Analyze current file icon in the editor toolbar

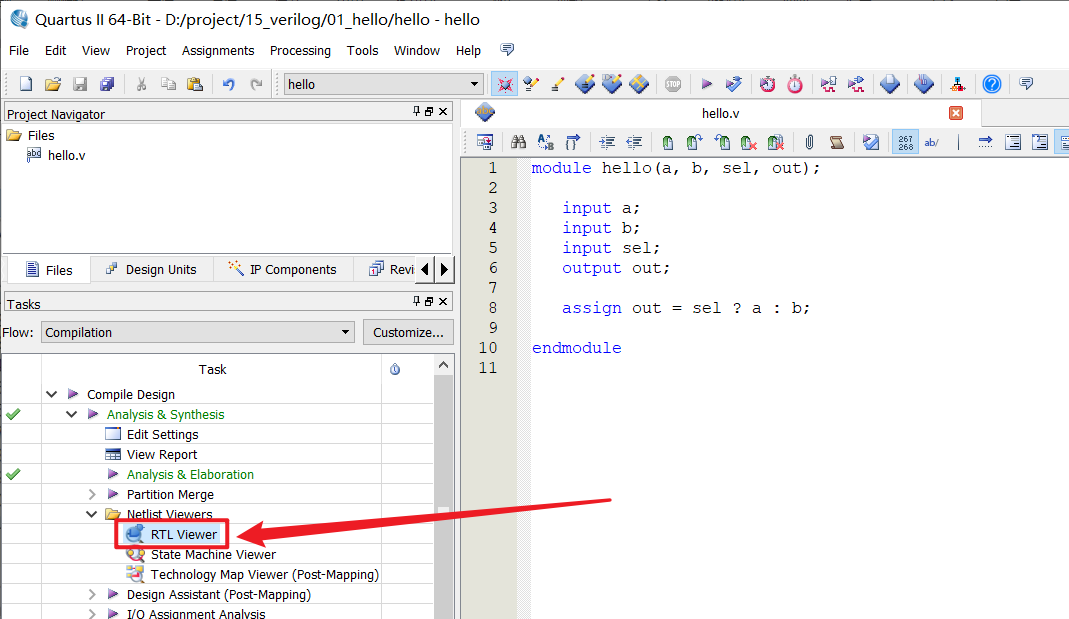point(871,142)
